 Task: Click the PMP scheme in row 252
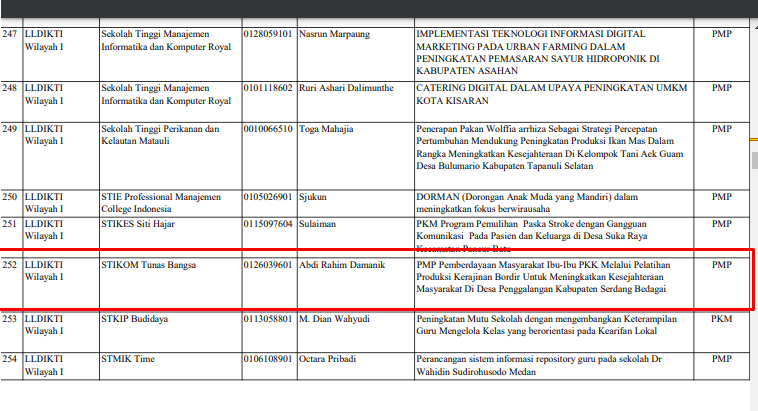click(721, 265)
